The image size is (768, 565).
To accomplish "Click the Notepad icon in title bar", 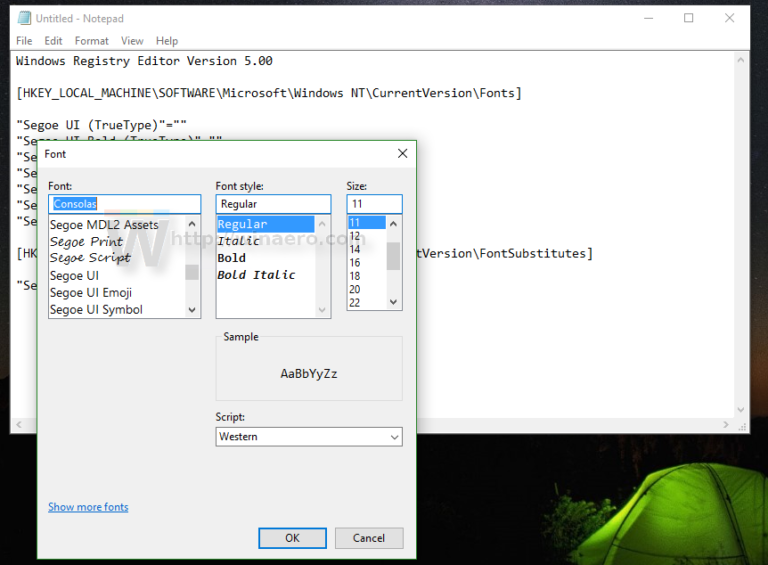I will pyautogui.click(x=24, y=19).
